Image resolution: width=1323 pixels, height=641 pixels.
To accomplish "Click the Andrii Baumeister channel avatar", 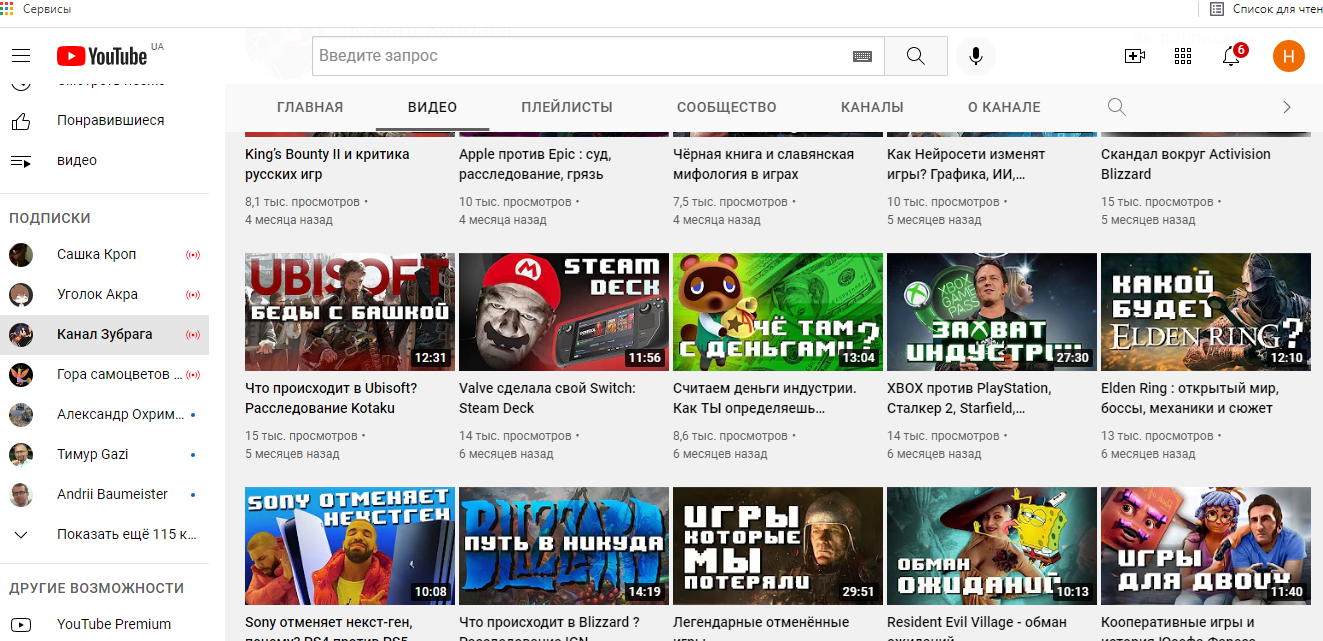I will (x=21, y=494).
